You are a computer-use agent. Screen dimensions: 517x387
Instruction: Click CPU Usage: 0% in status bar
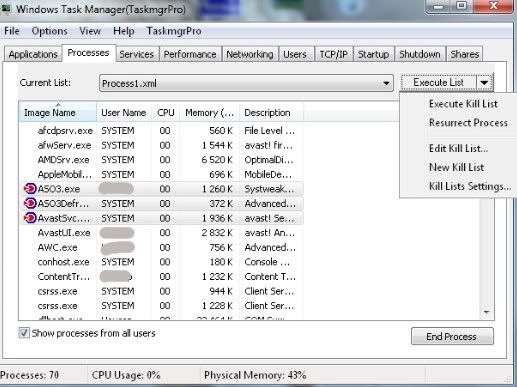126,375
